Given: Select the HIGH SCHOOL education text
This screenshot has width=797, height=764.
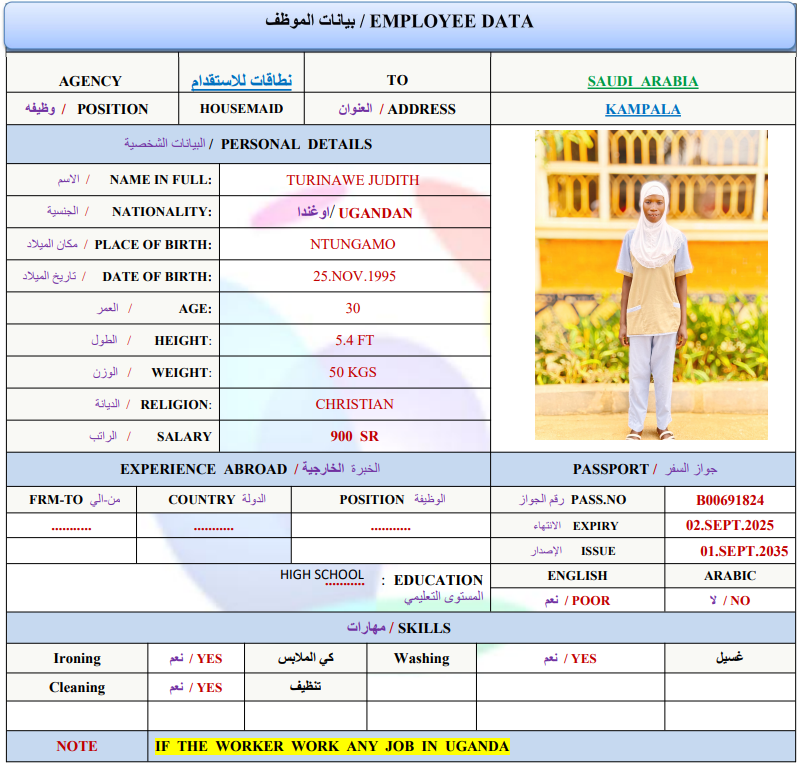Looking at the screenshot, I should coord(322,575).
